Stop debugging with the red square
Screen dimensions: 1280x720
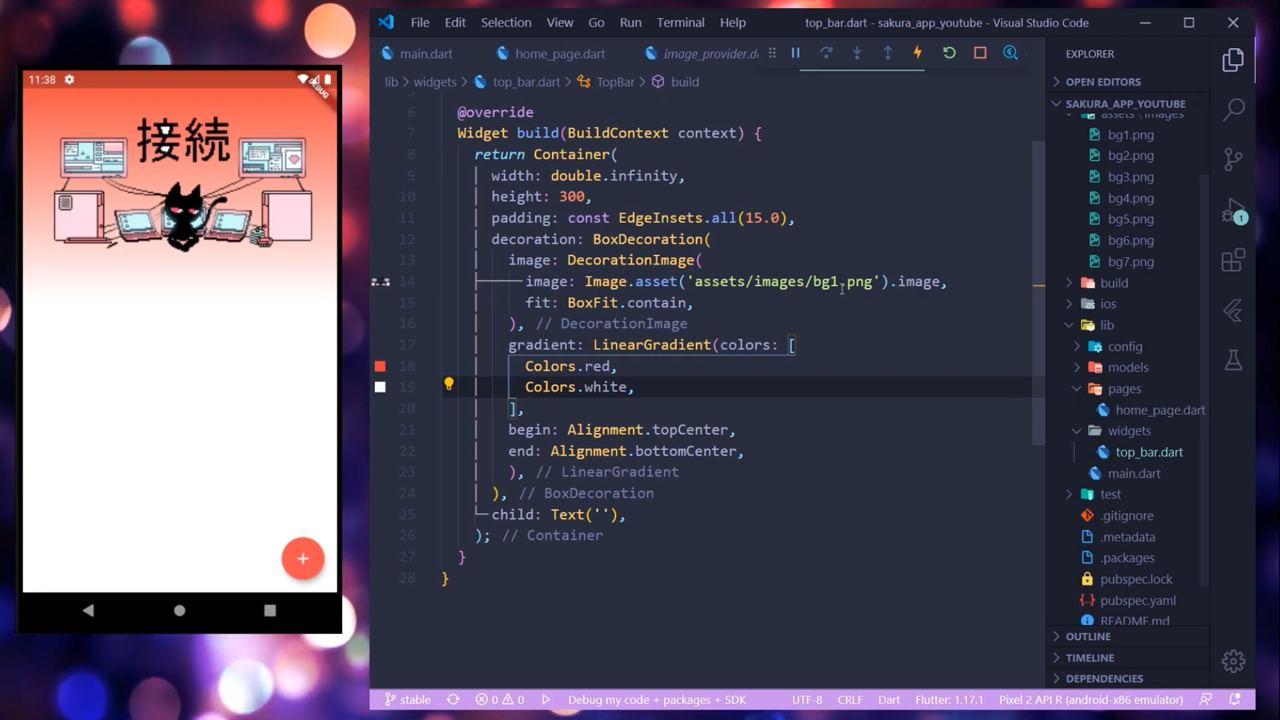(x=980, y=53)
